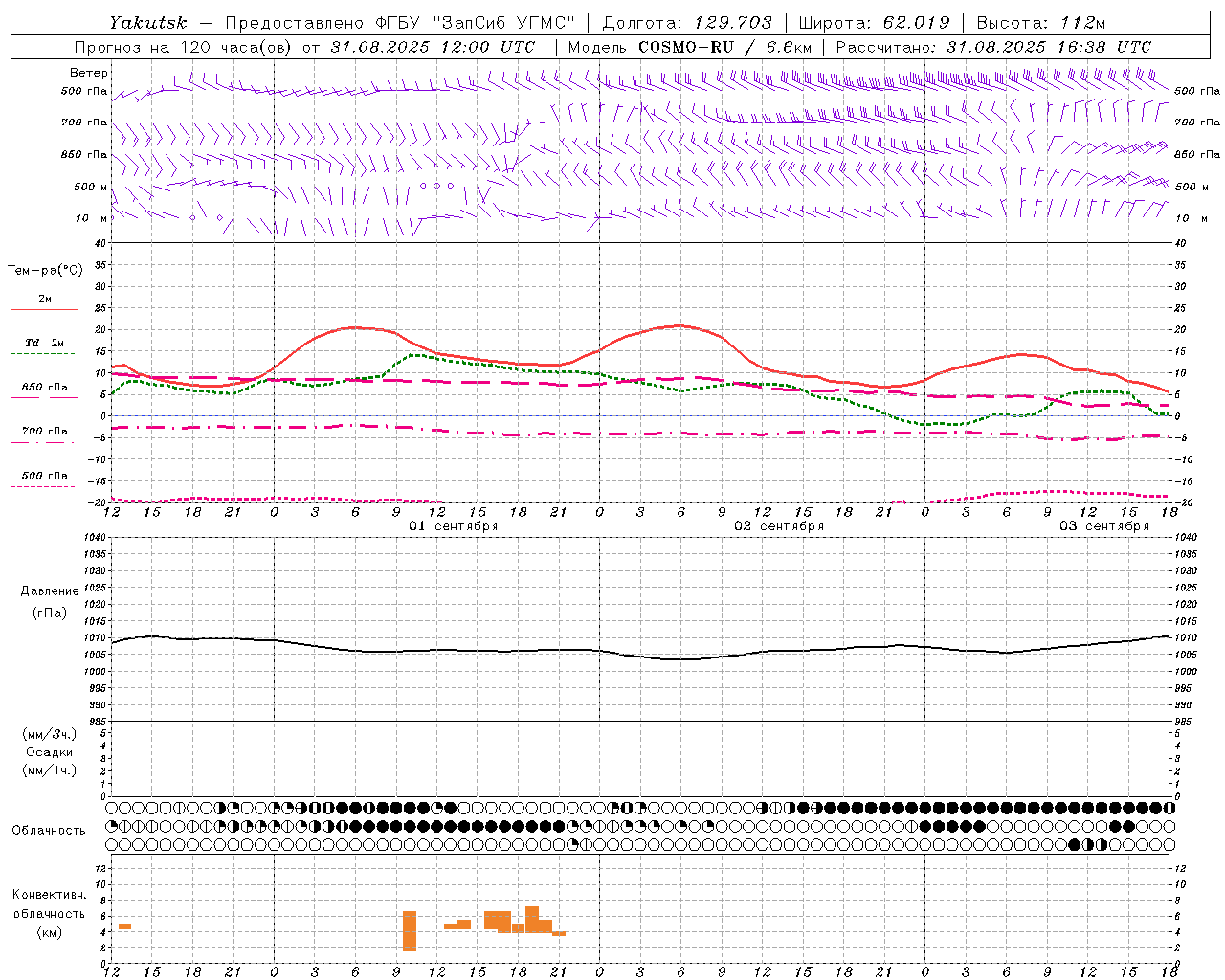Click the Yakutsk station name in header
The width and height of the screenshot is (1225, 980).
(x=147, y=23)
